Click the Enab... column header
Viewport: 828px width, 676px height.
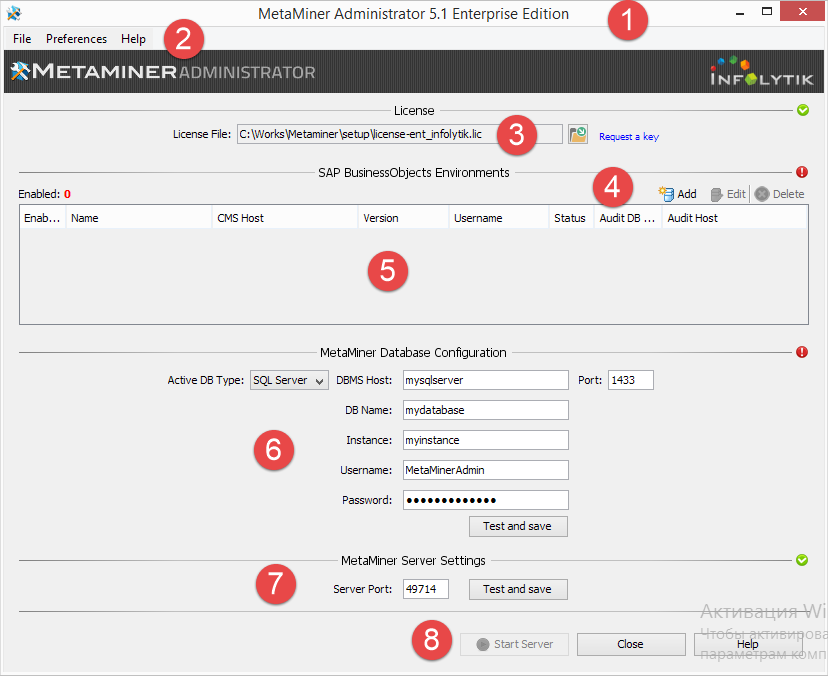(42, 218)
